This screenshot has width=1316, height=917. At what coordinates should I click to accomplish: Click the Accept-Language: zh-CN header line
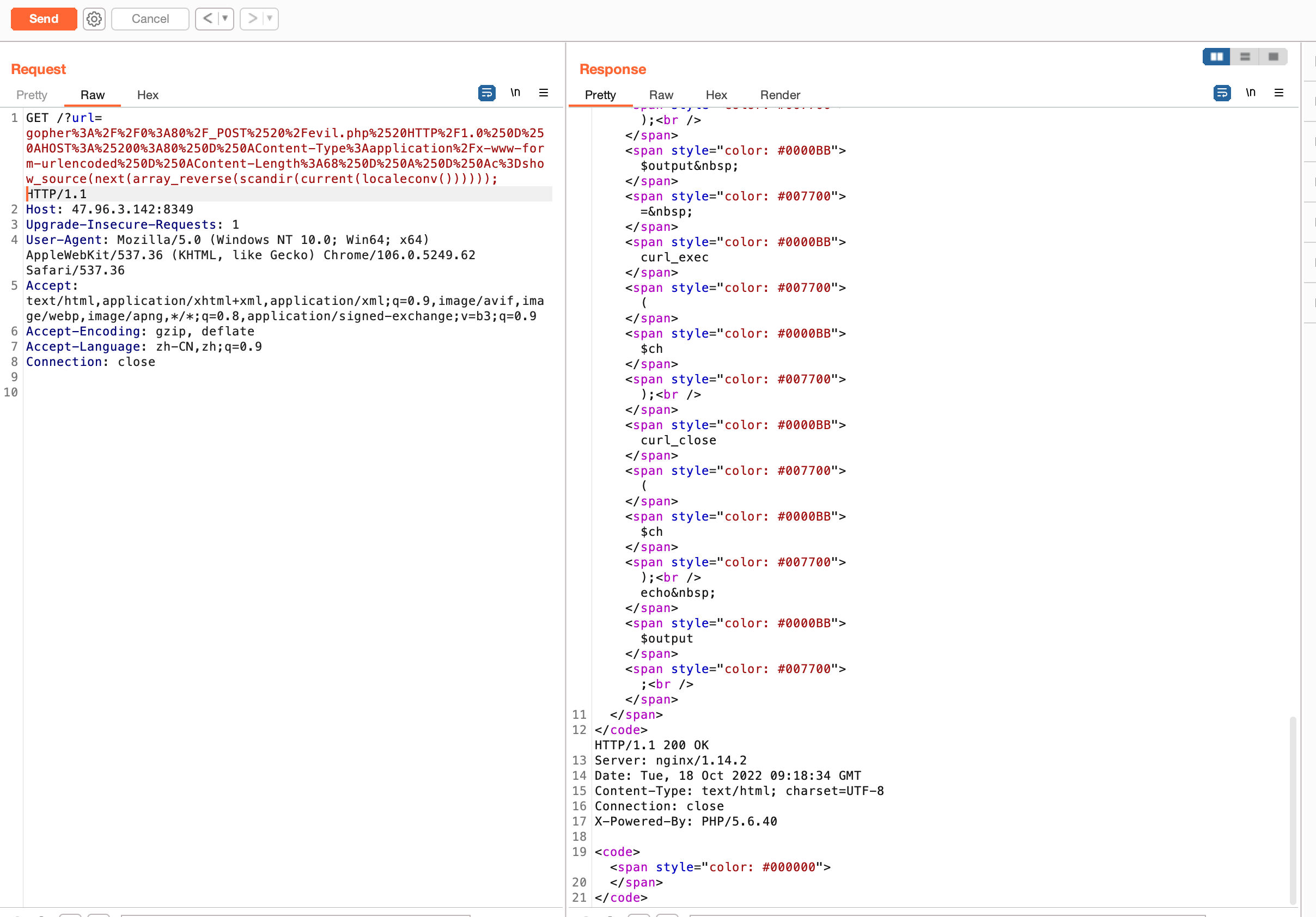144,347
